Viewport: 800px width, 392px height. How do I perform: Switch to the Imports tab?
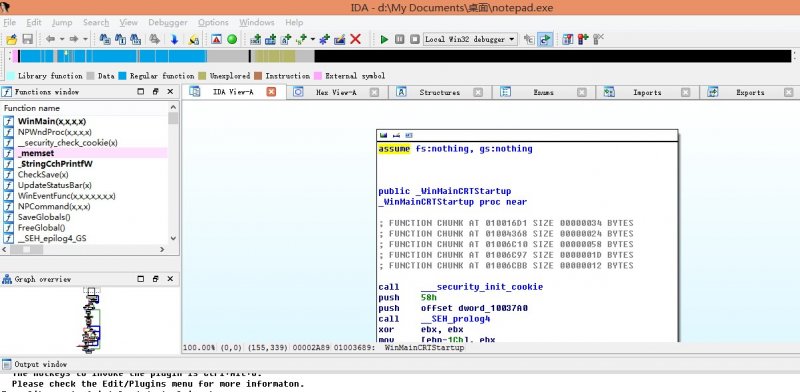point(647,92)
